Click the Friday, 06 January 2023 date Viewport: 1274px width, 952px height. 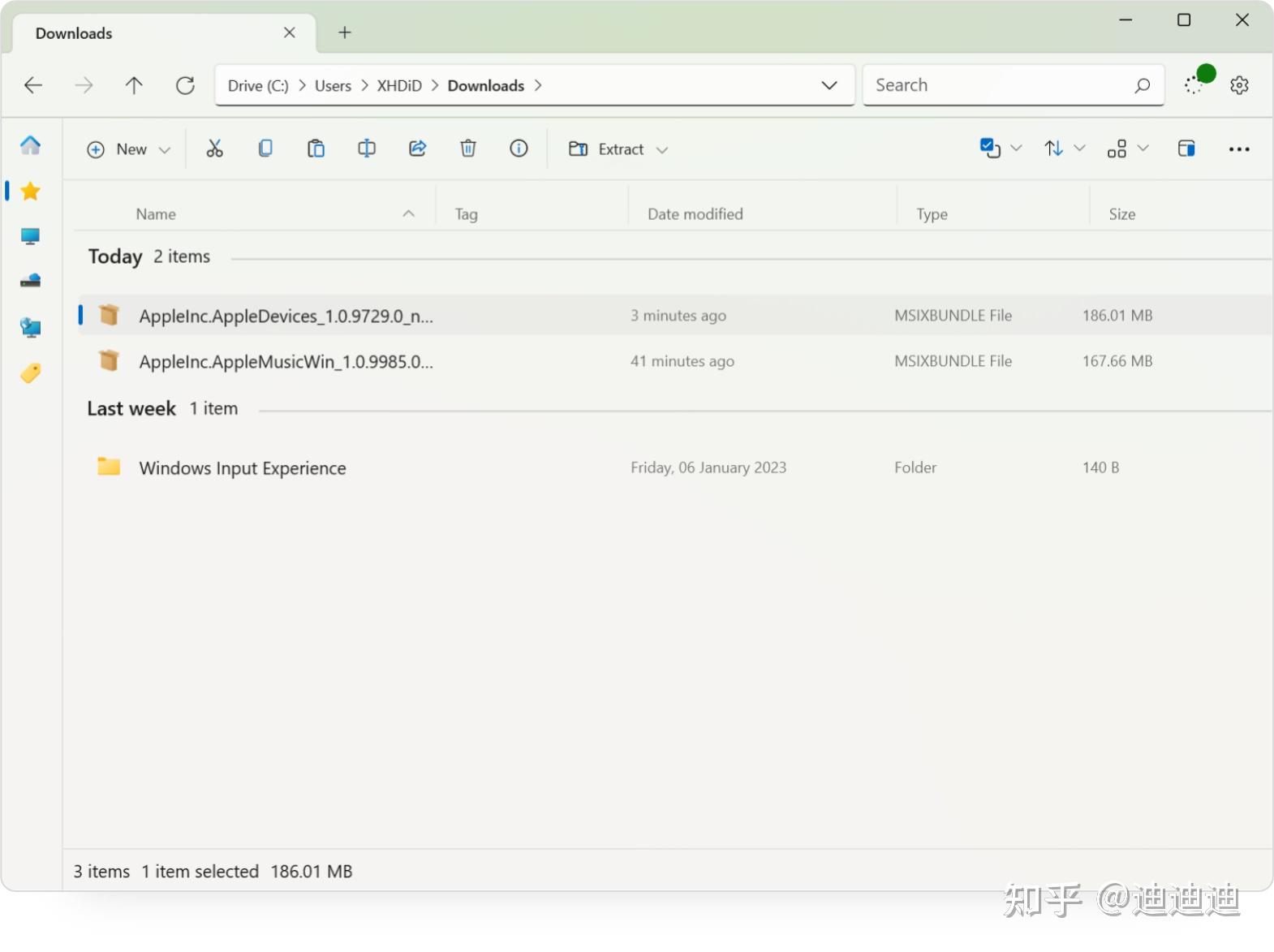pos(708,467)
